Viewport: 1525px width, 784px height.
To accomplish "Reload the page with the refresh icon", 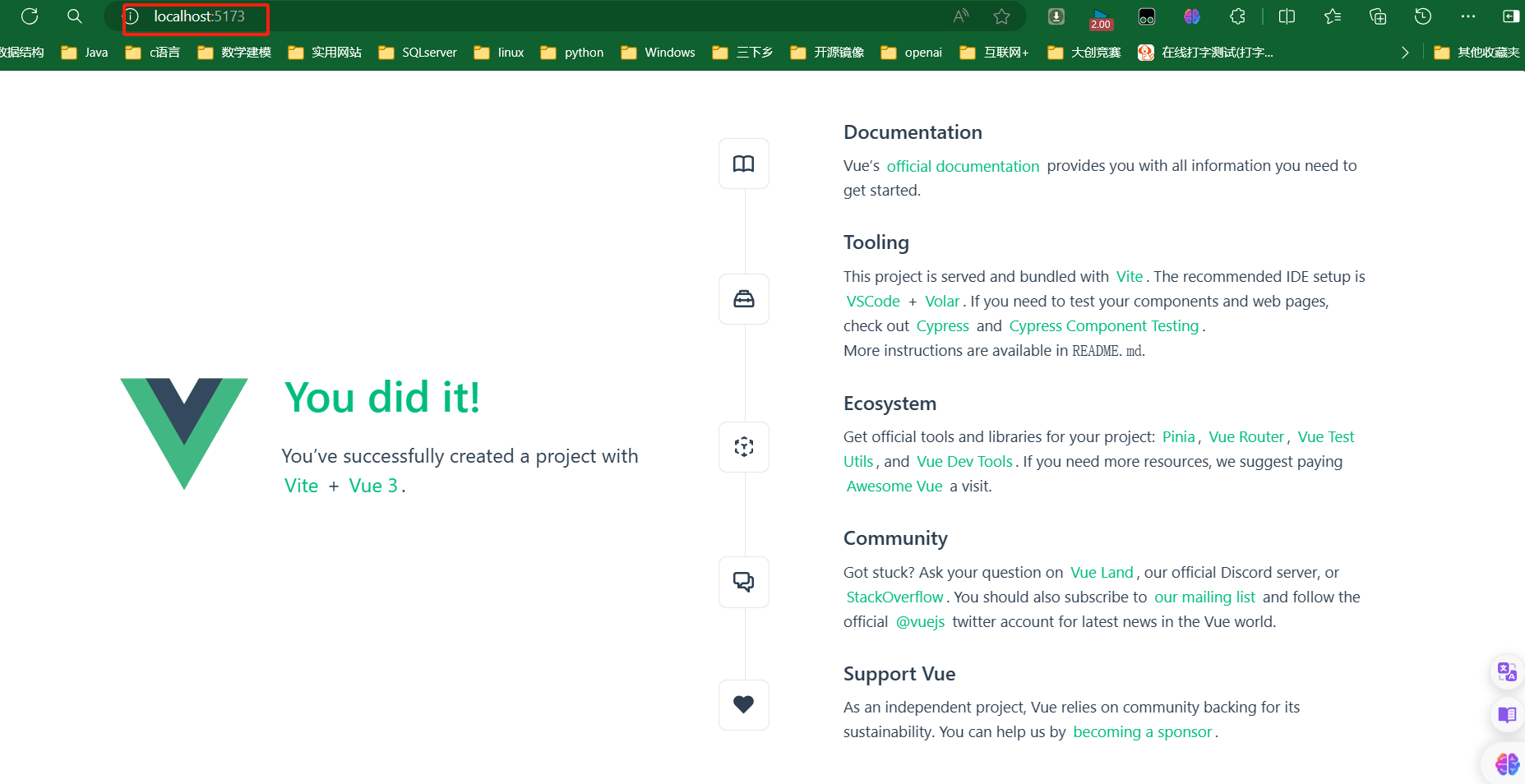I will (30, 16).
